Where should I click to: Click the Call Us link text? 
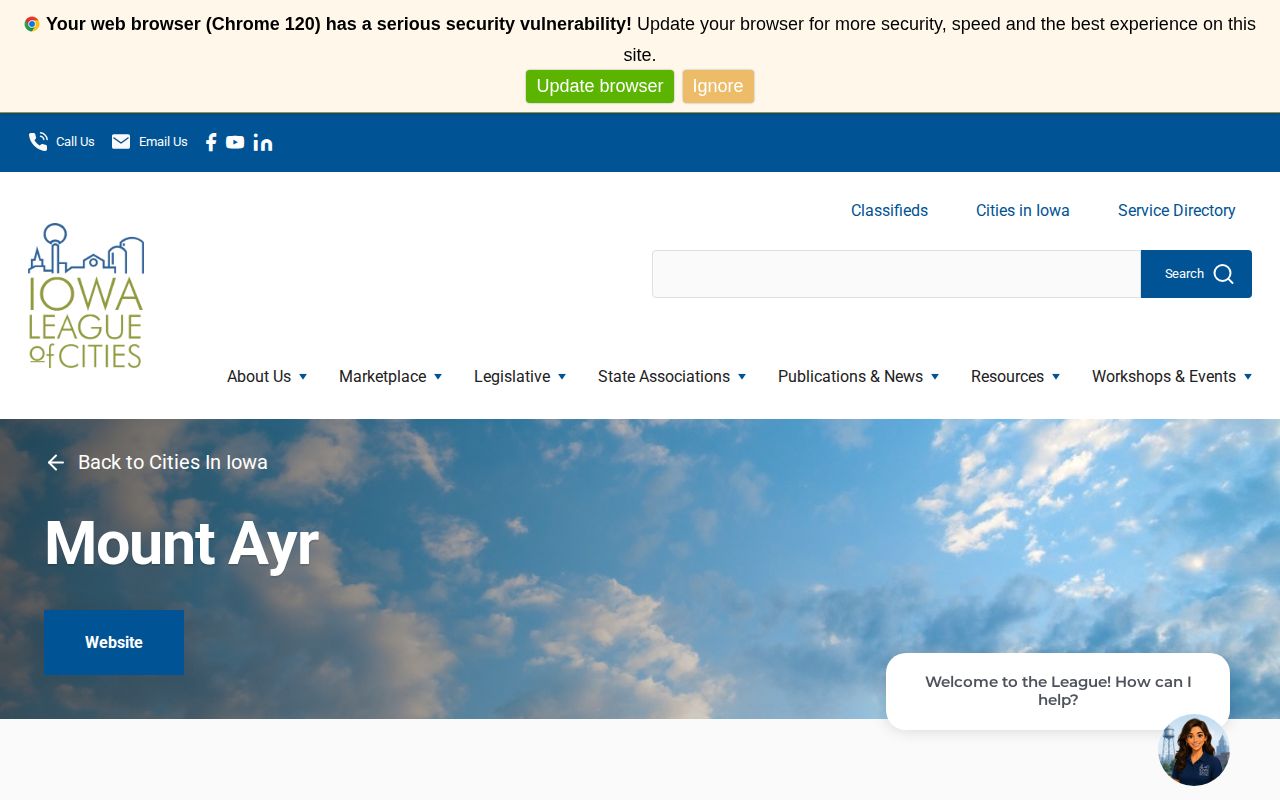[75, 142]
